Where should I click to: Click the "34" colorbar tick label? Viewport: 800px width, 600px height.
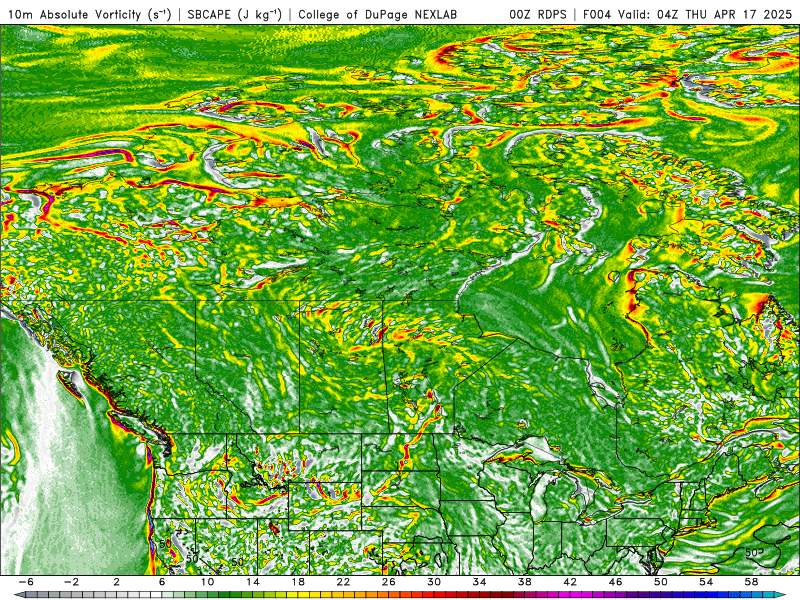(479, 582)
